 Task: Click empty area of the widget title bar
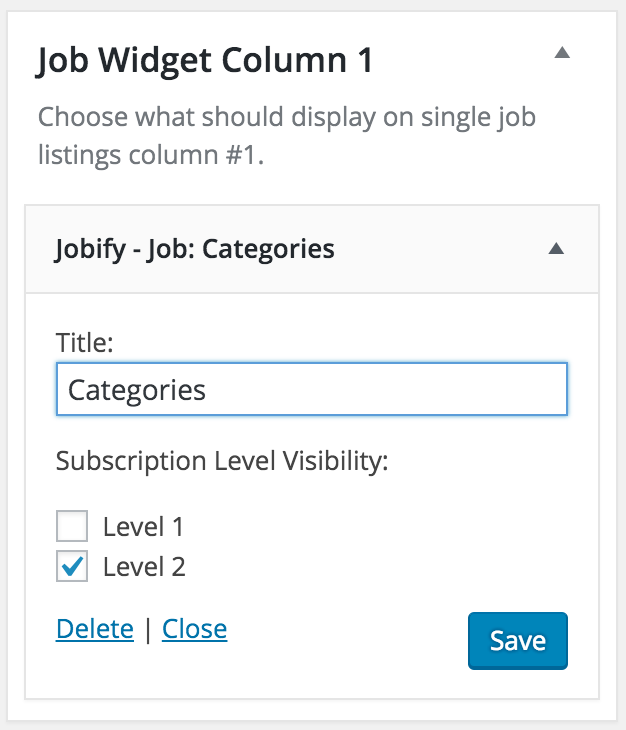click(438, 249)
